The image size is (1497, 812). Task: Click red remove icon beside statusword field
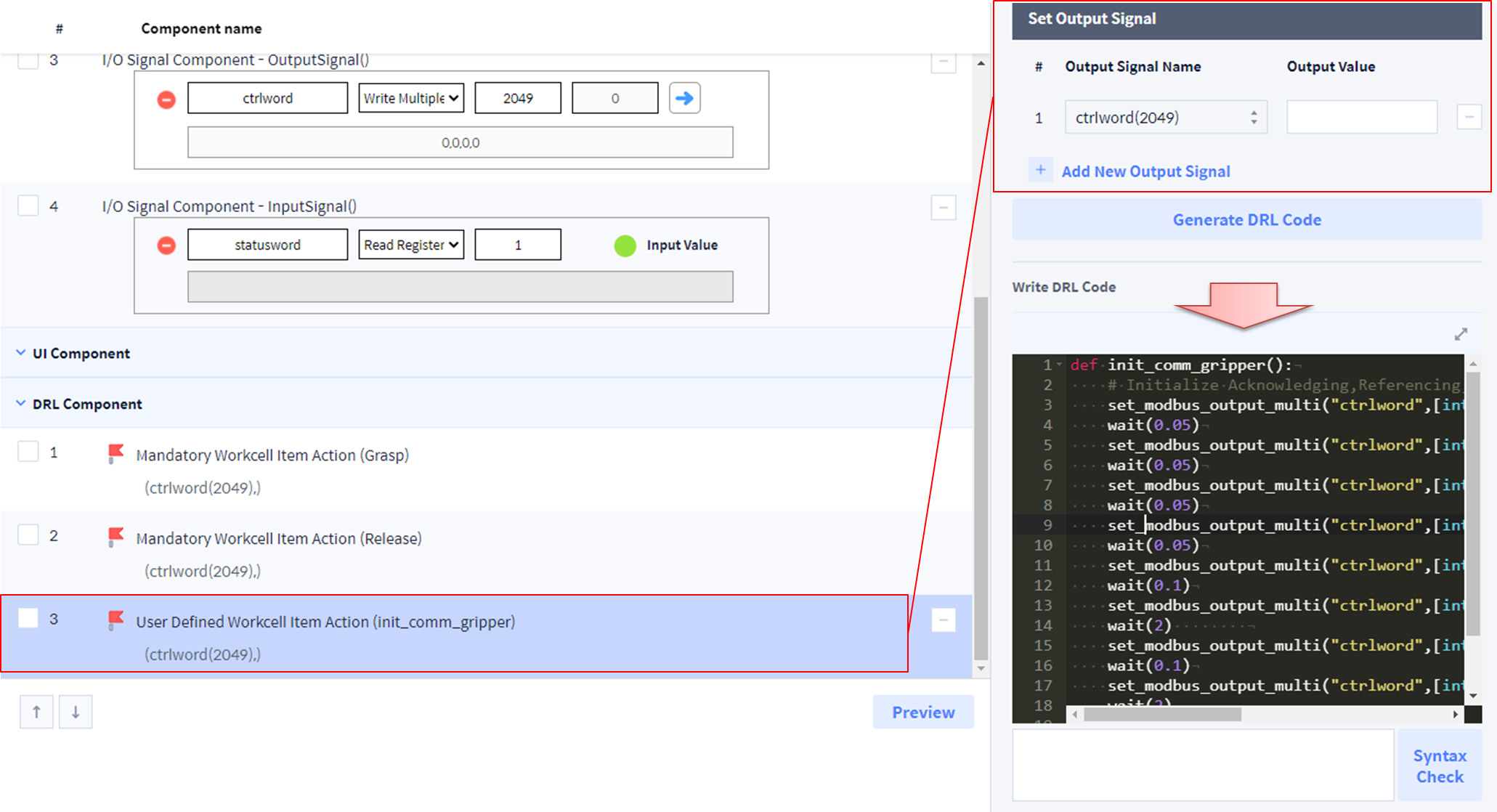point(166,245)
